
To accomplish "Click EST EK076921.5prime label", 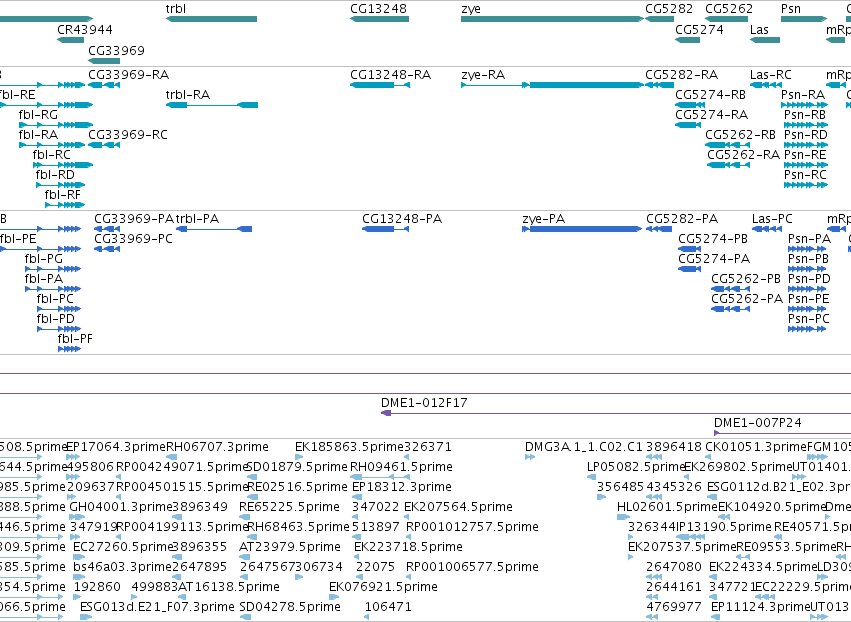I will [383, 587].
